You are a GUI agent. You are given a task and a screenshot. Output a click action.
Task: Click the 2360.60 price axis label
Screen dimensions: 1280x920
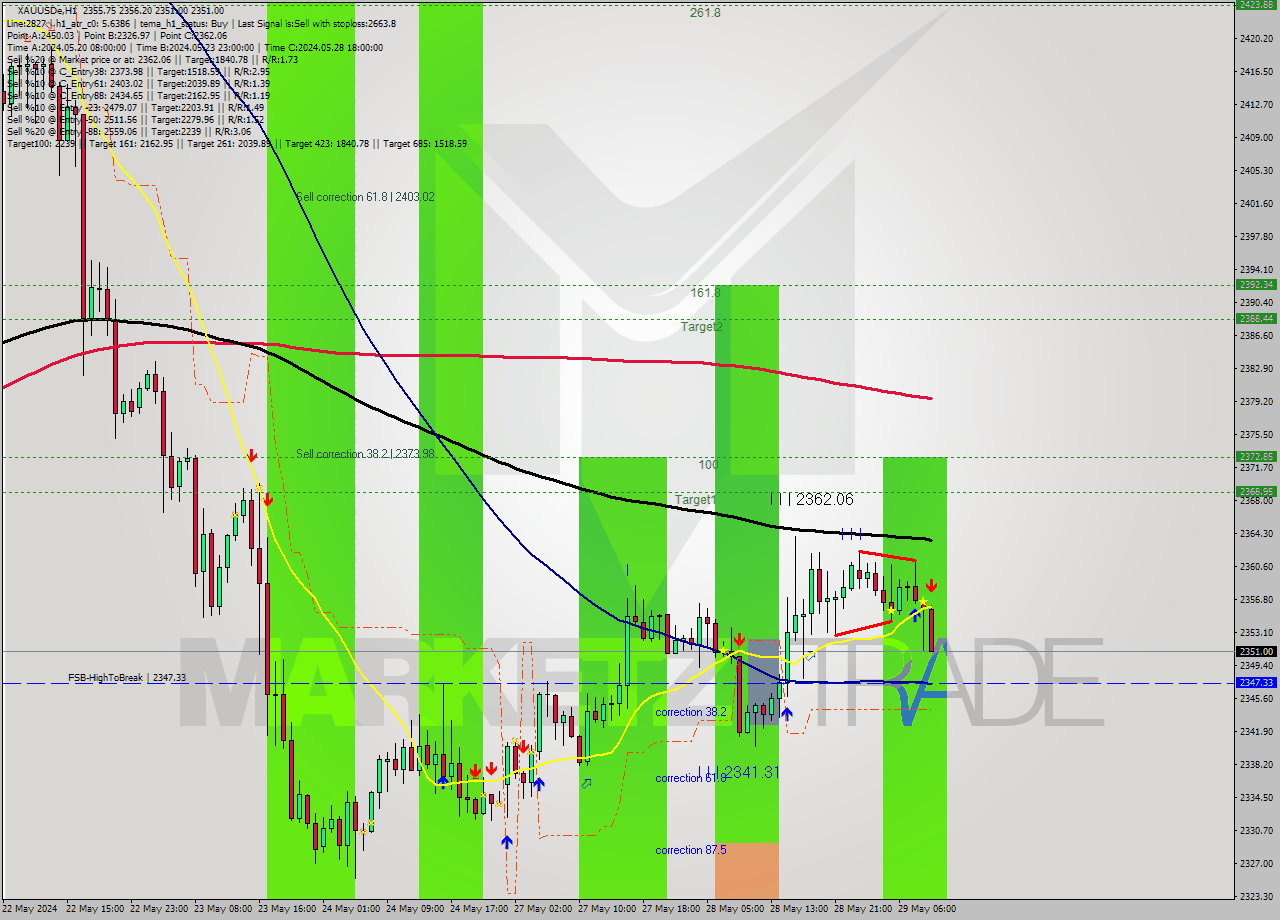click(x=1256, y=567)
